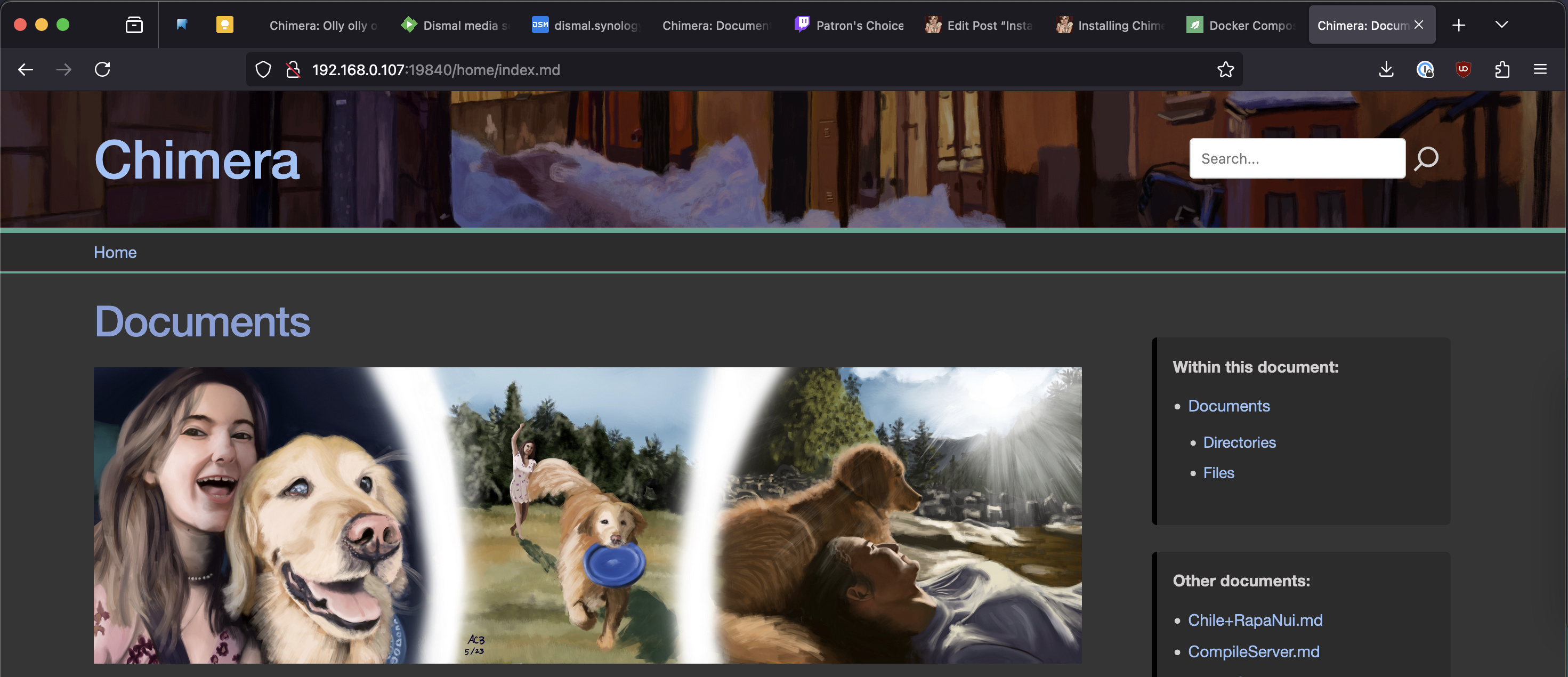
Task: Click the CompileServer.md document link
Action: coord(1254,650)
